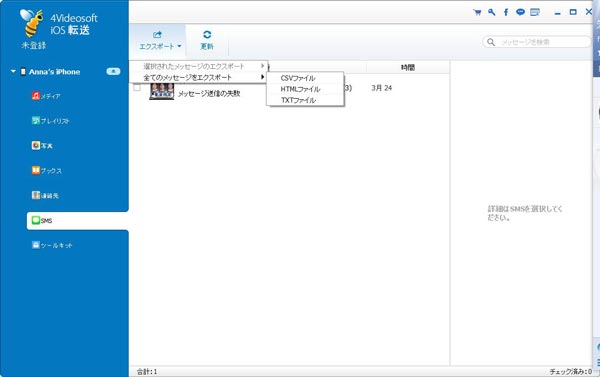600x377 pixels.
Task: Click the チェック済み:0 status text
Action: [571, 372]
